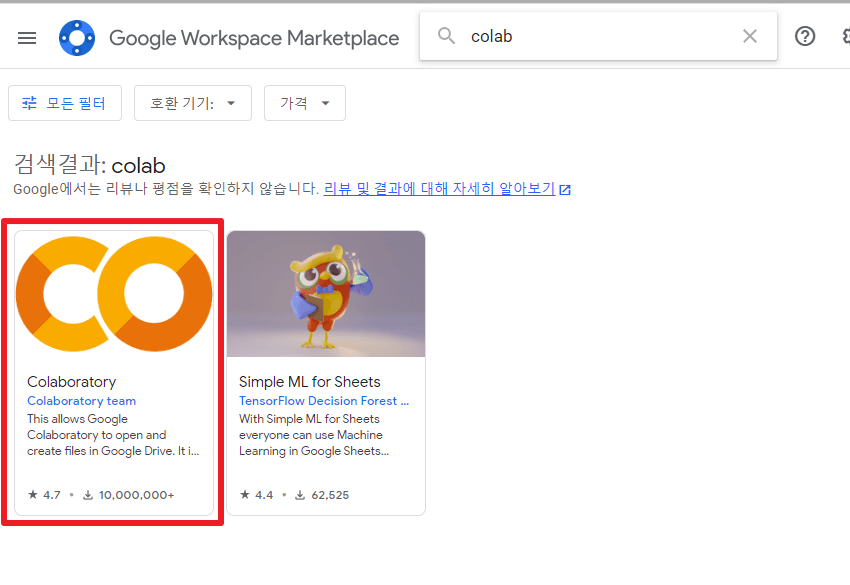Click the 62,525 download count
Screen dimensions: 850x585
pos(322,495)
